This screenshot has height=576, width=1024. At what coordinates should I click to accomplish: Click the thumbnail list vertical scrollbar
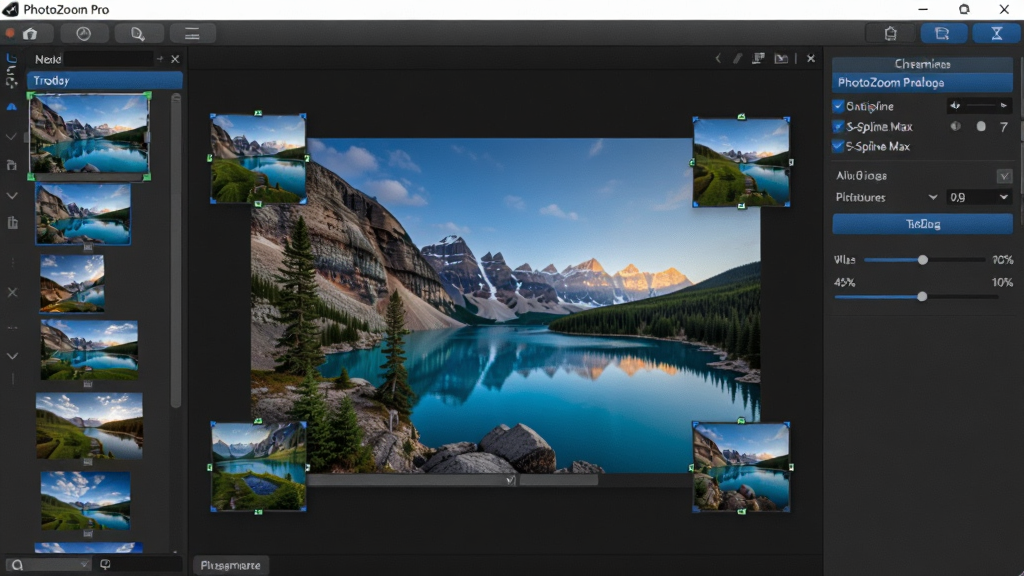(175, 251)
